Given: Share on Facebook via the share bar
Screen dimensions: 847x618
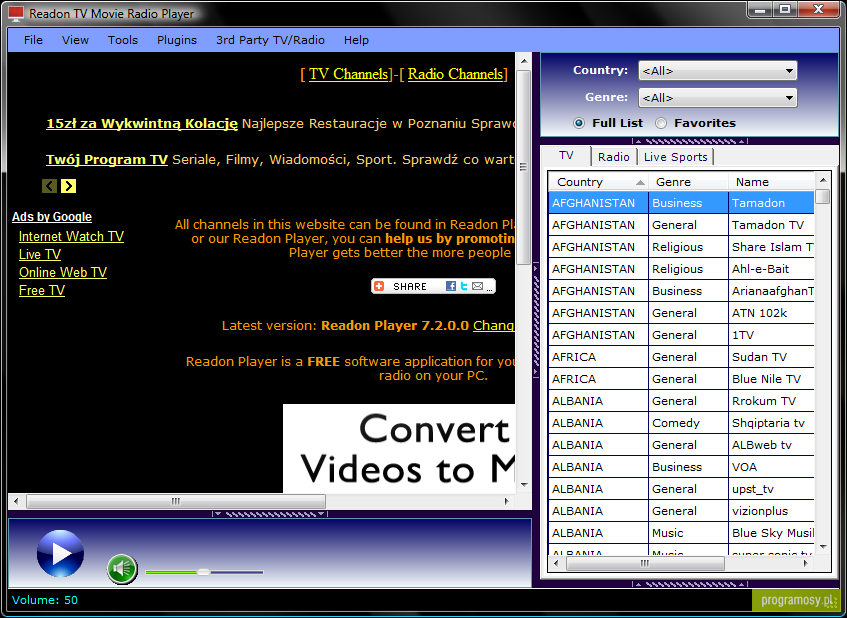Looking at the screenshot, I should click(451, 286).
